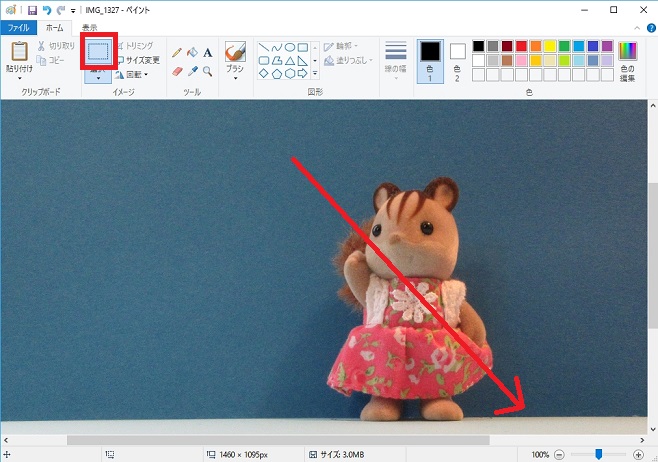Click the Redo arrow in title bar
The width and height of the screenshot is (658, 462).
click(x=61, y=10)
